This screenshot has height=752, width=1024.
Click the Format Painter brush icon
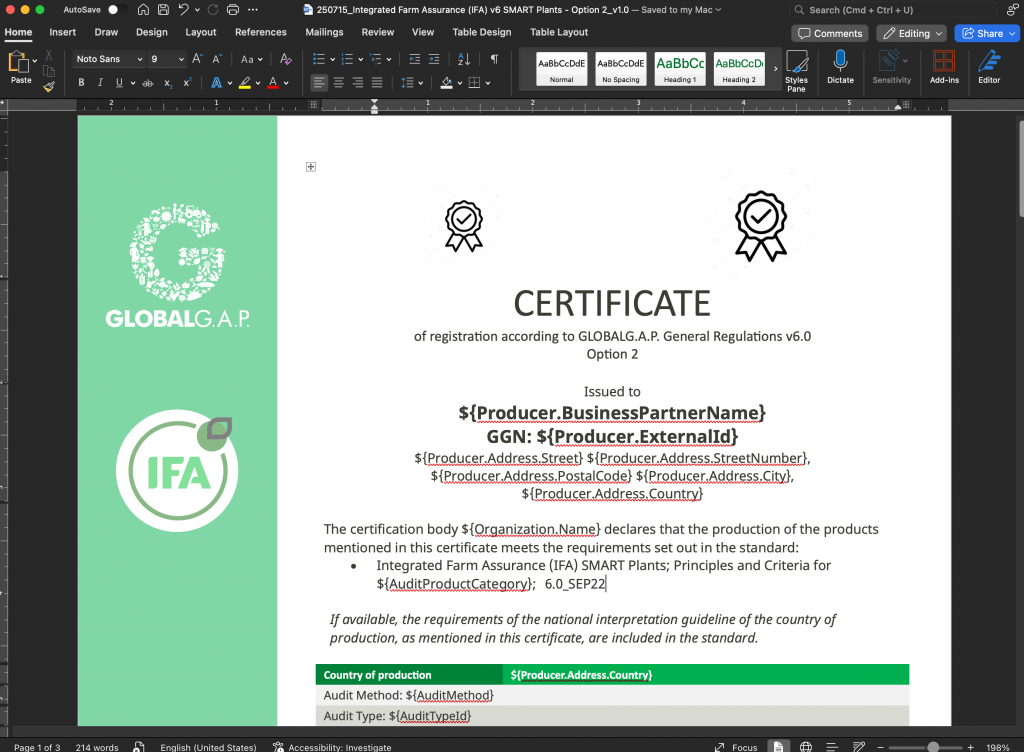pyautogui.click(x=49, y=87)
